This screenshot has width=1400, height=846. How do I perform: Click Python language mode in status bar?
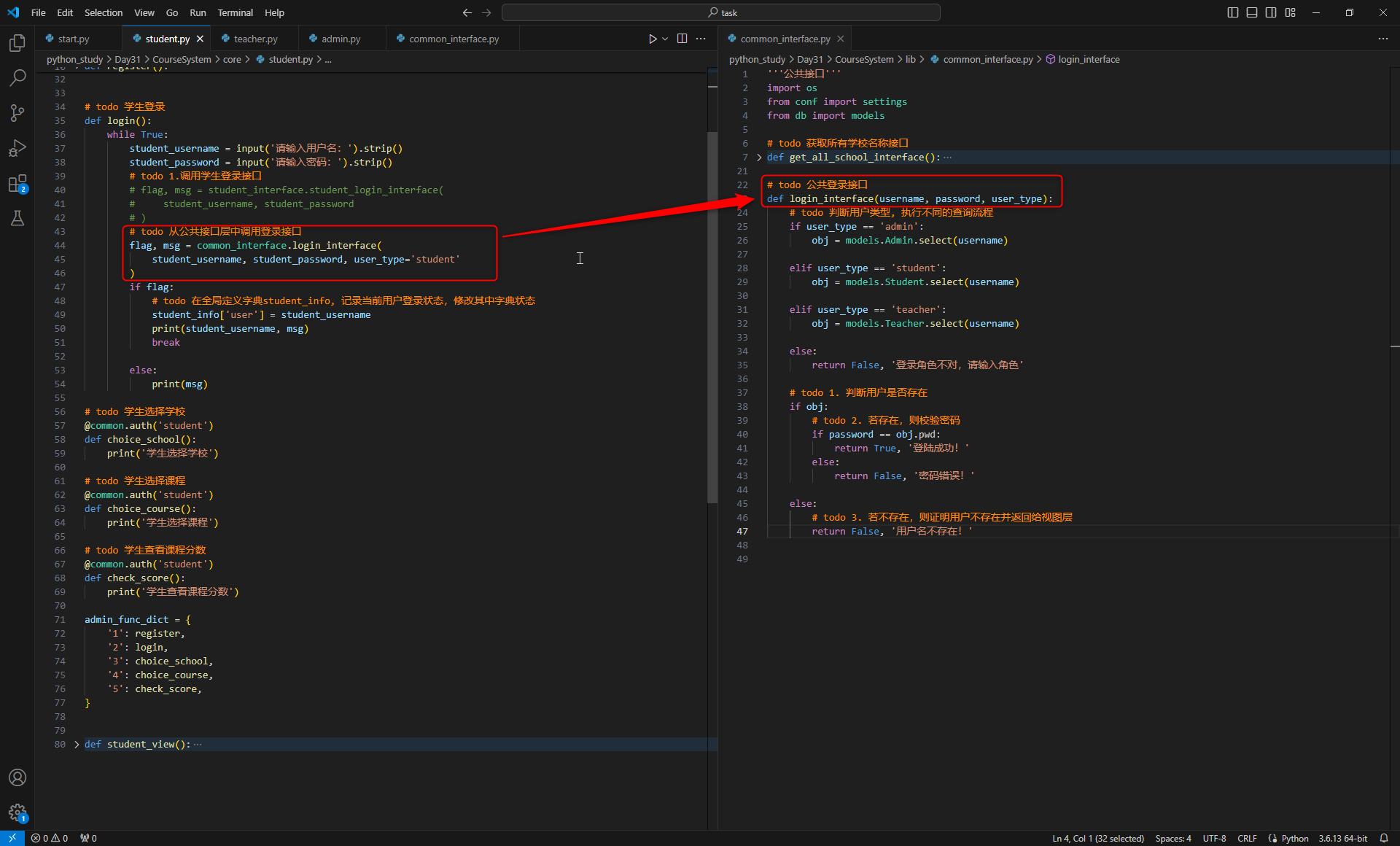tap(1294, 839)
